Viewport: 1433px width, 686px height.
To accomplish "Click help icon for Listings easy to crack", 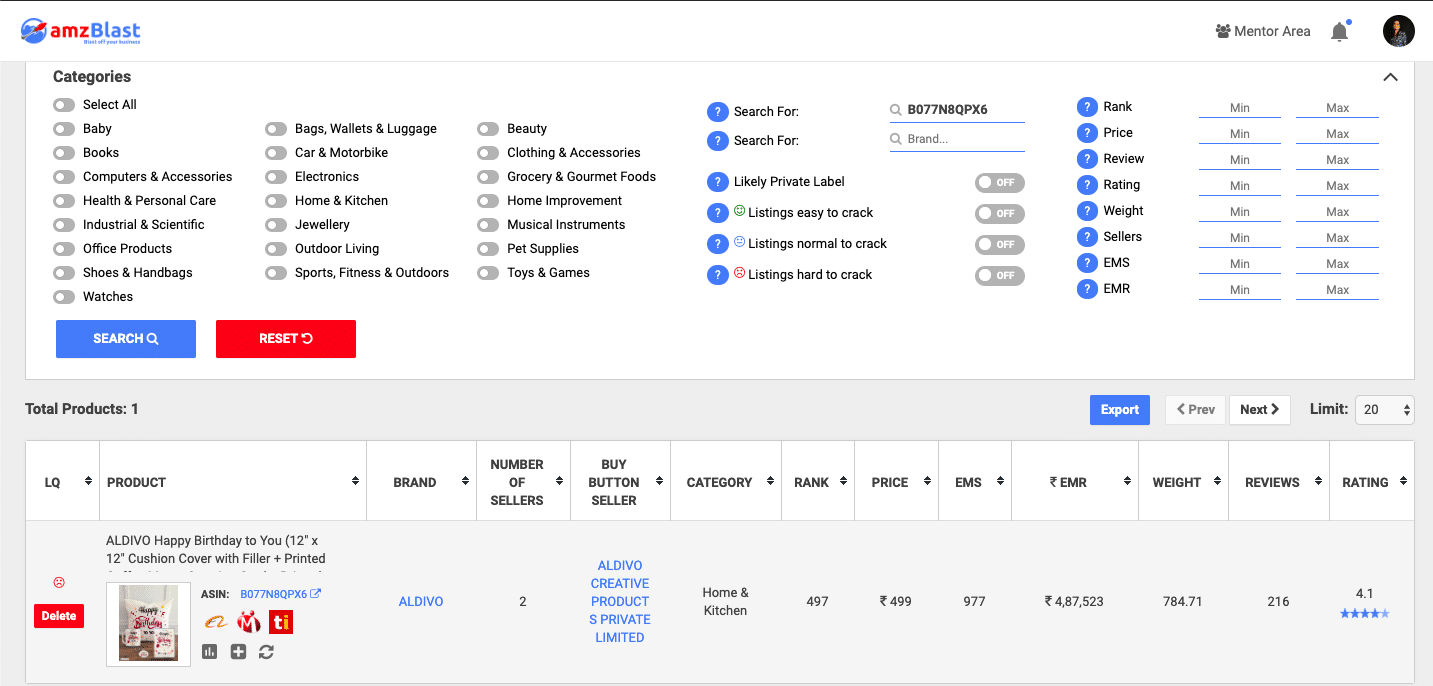I will [717, 213].
